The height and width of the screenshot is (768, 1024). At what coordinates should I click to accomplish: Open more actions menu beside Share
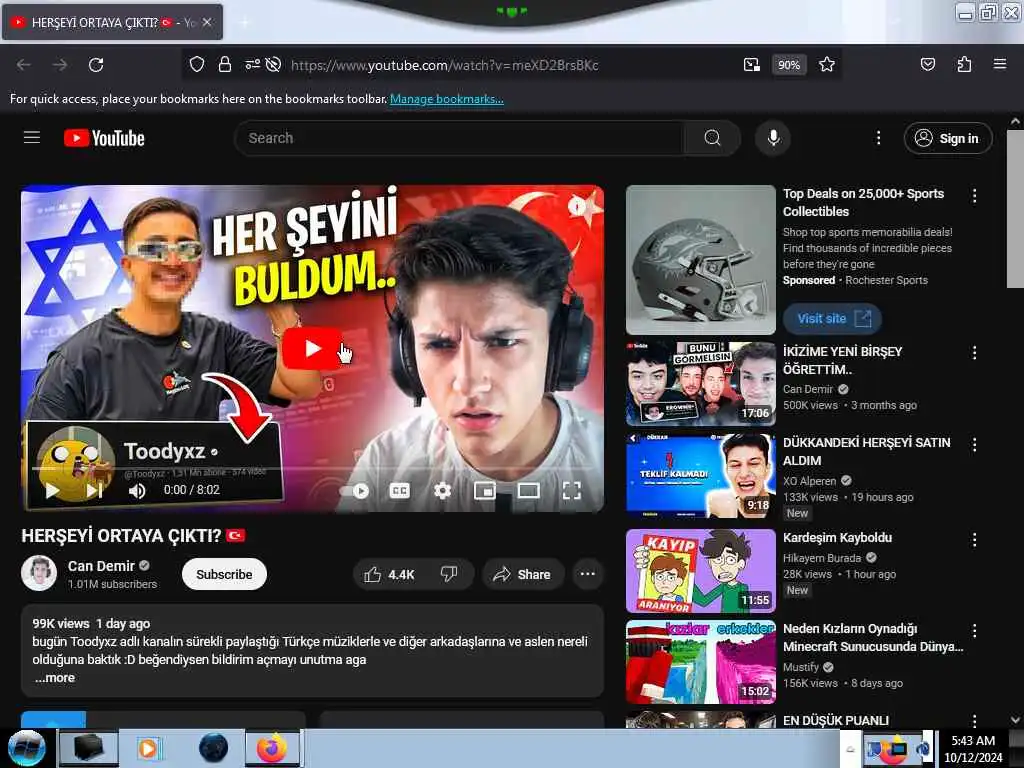[588, 574]
